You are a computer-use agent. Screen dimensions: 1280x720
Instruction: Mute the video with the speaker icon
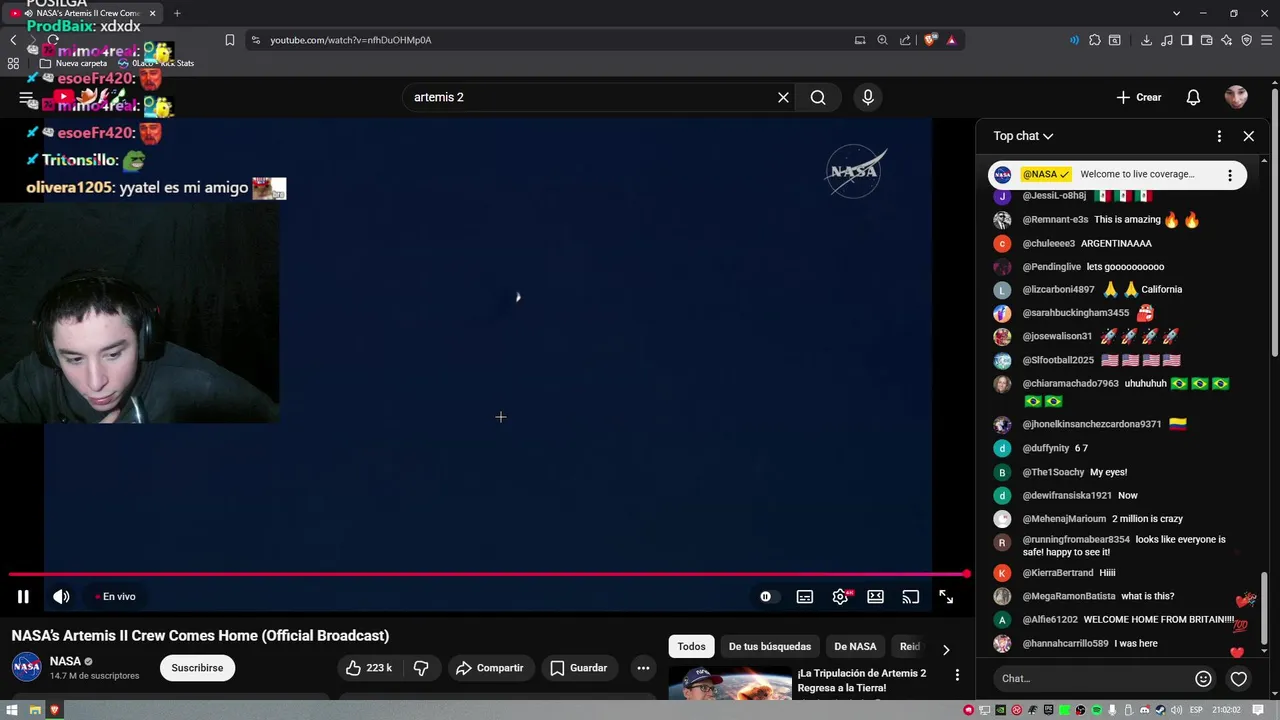[x=61, y=597]
